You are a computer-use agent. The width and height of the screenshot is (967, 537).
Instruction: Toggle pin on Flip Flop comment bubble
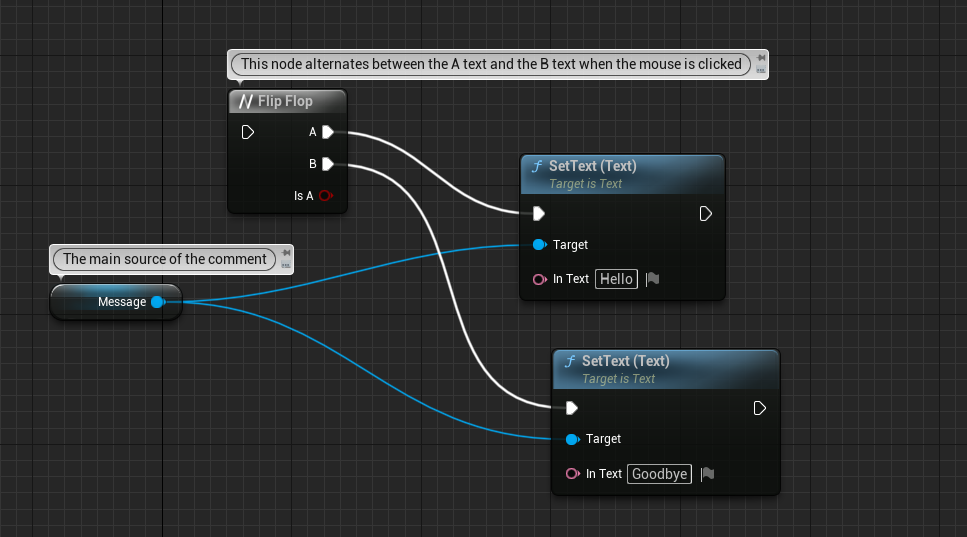pos(761,58)
